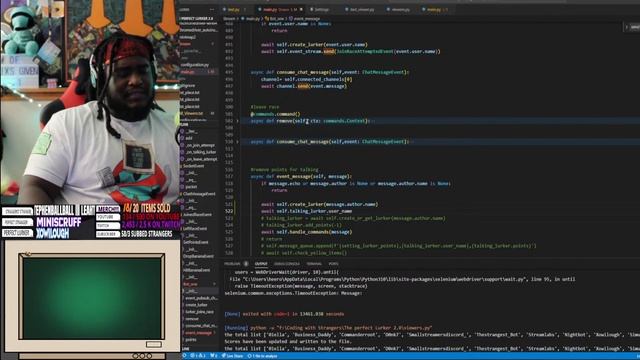Select DropBananaEvent class in outline

coord(198,256)
